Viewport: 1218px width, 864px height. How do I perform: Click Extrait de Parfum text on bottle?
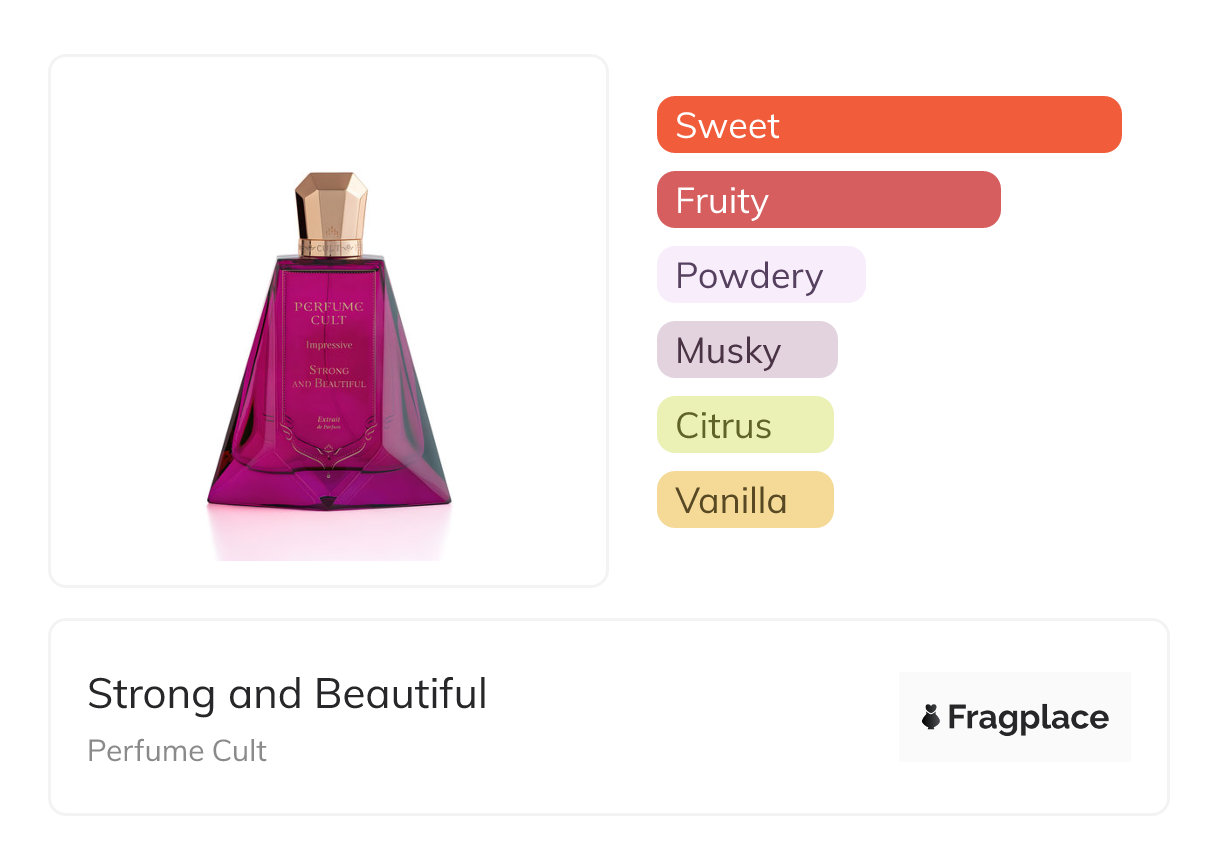330,422
